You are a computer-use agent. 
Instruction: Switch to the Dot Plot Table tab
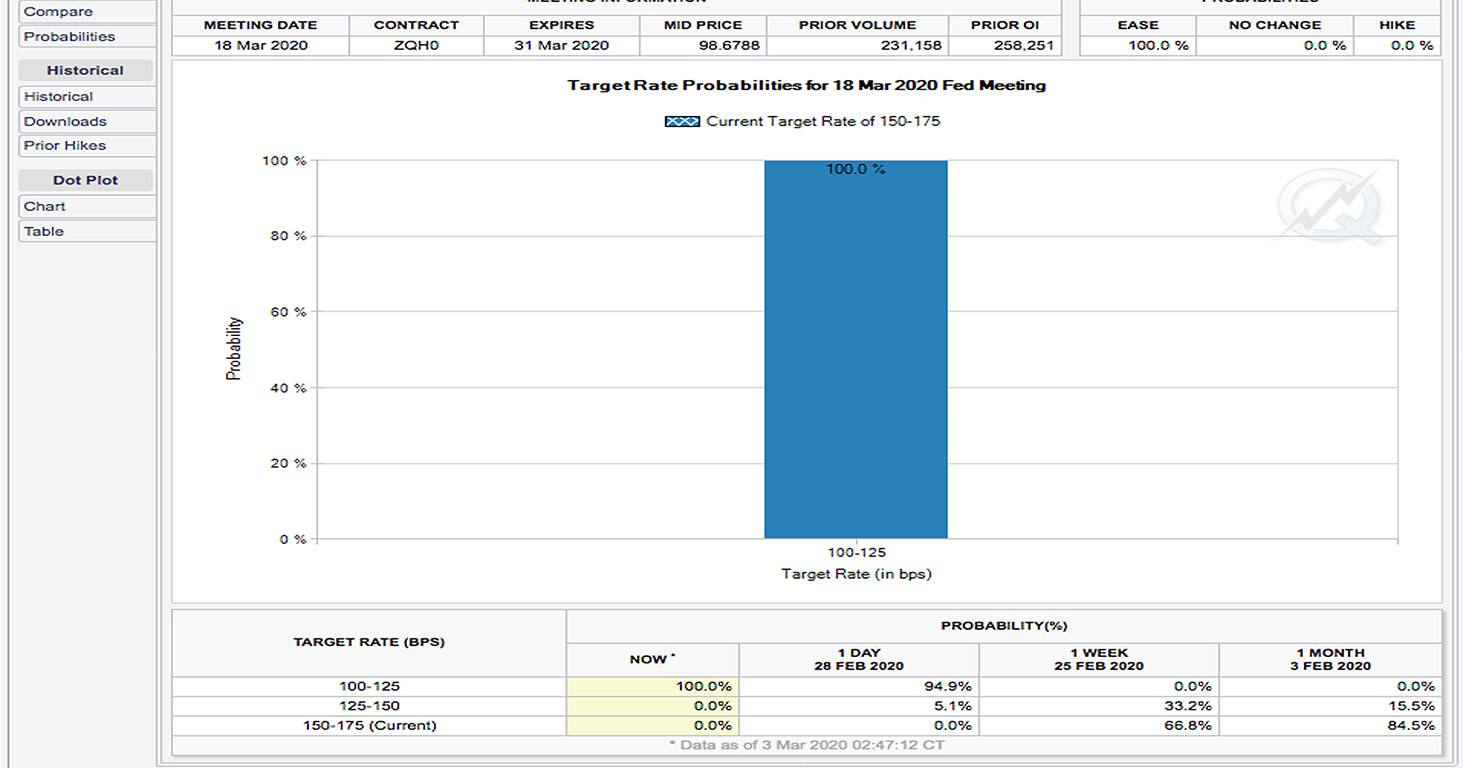[88, 231]
